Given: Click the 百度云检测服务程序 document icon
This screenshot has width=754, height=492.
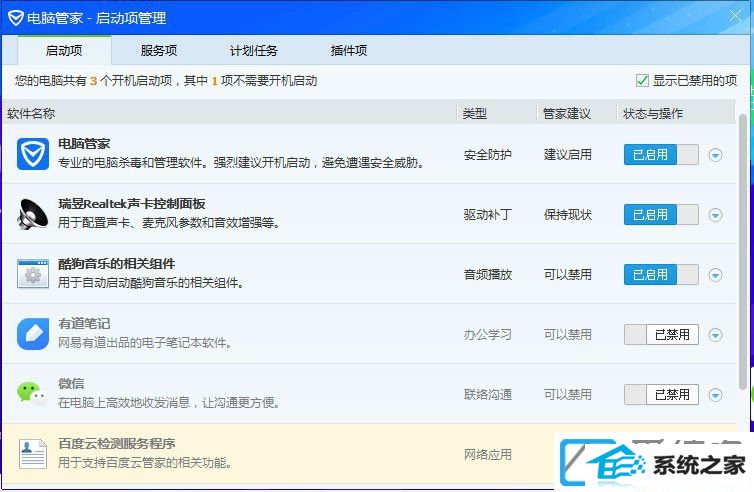Looking at the screenshot, I should coord(33,454).
